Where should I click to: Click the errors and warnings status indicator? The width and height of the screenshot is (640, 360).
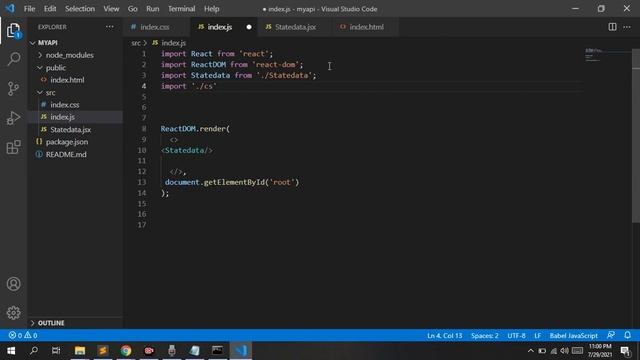[x=23, y=336]
